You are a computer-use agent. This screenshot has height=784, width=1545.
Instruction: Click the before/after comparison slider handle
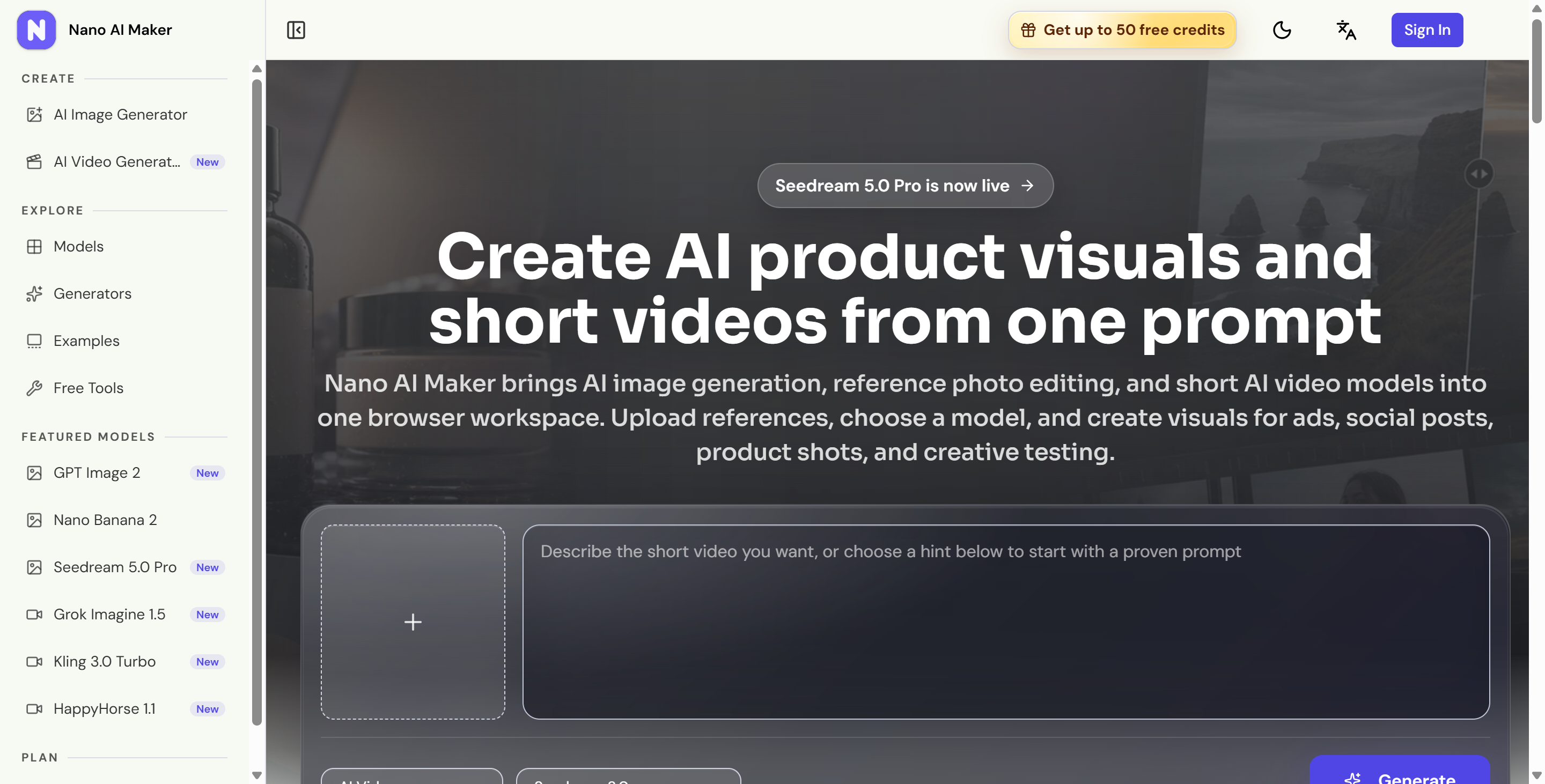(x=1479, y=174)
